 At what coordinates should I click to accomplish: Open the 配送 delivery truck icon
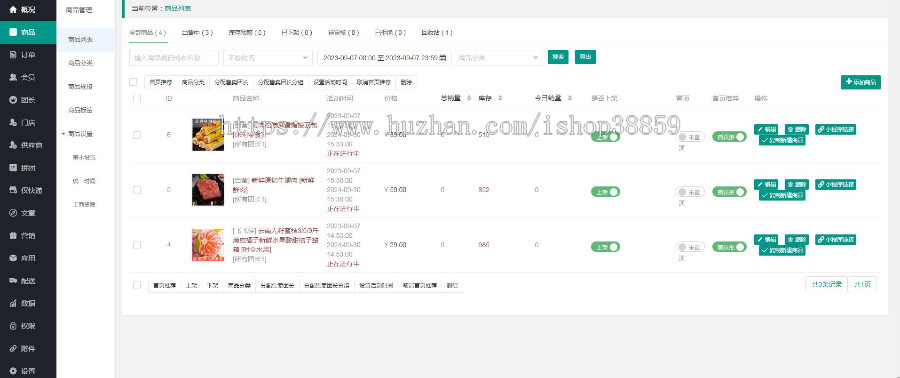pos(13,280)
